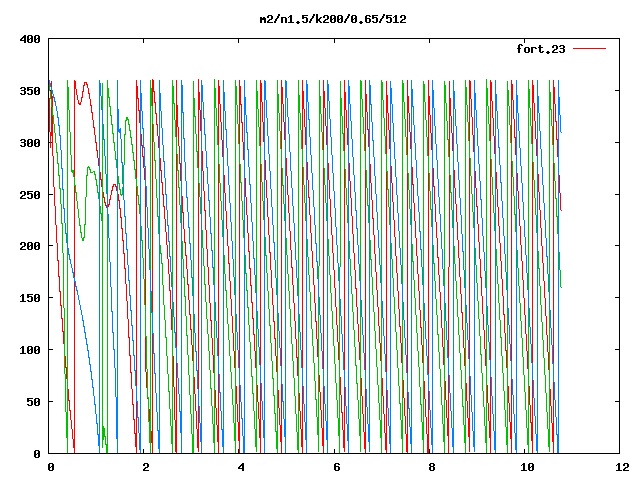Screen dimensions: 640x480
Task: Click the red legend line sample
Action: point(589,49)
